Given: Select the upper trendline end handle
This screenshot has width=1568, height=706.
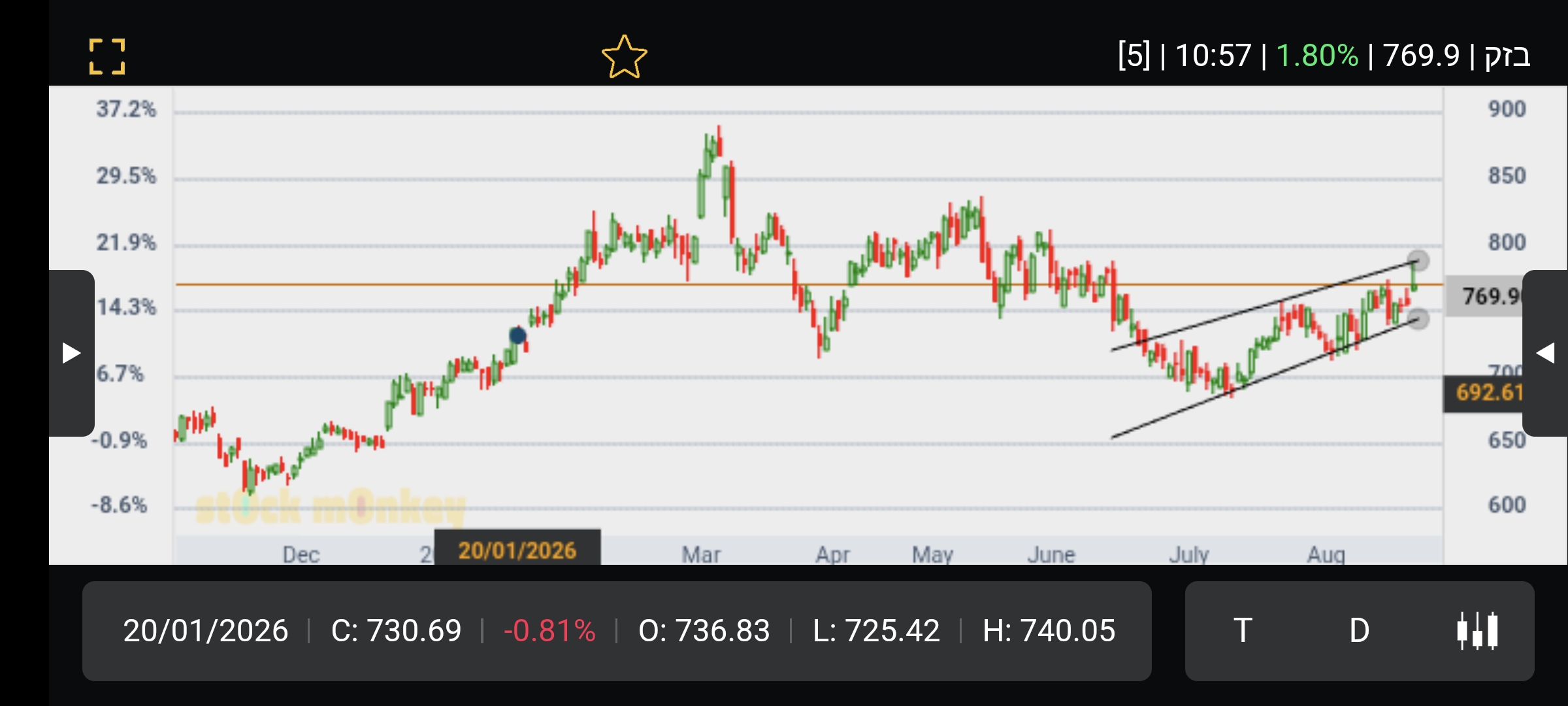Looking at the screenshot, I should point(1418,260).
